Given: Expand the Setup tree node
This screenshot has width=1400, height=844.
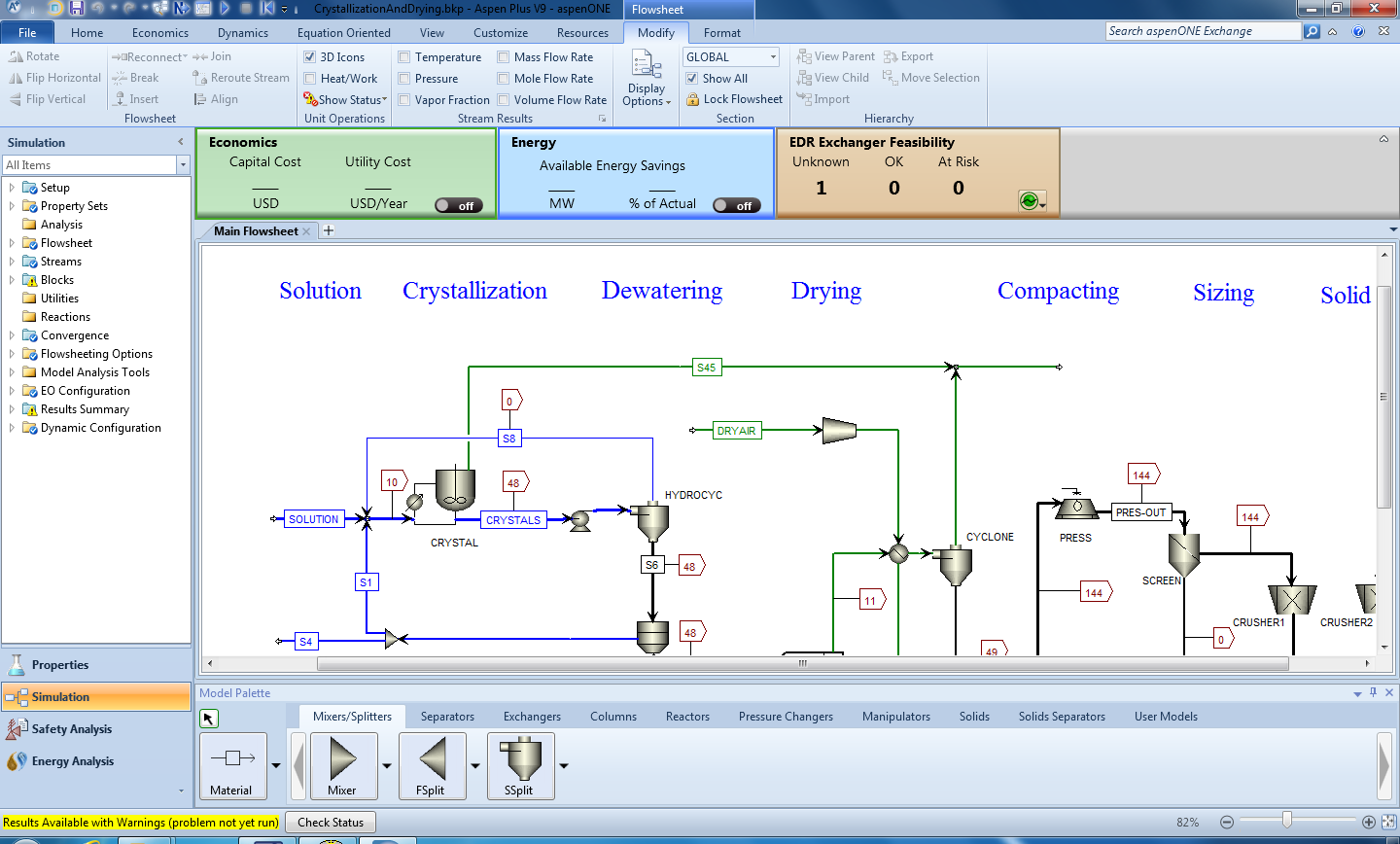Looking at the screenshot, I should (x=12, y=188).
